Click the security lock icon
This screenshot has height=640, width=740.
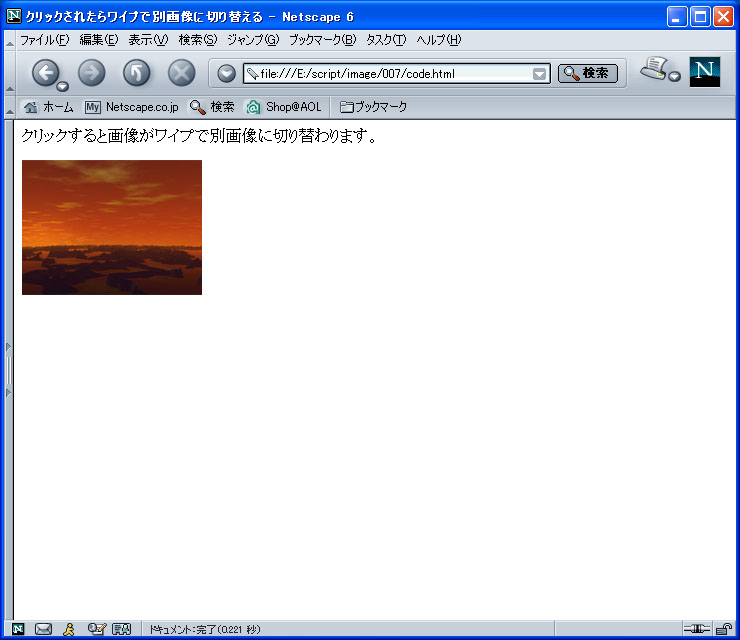(x=723, y=629)
